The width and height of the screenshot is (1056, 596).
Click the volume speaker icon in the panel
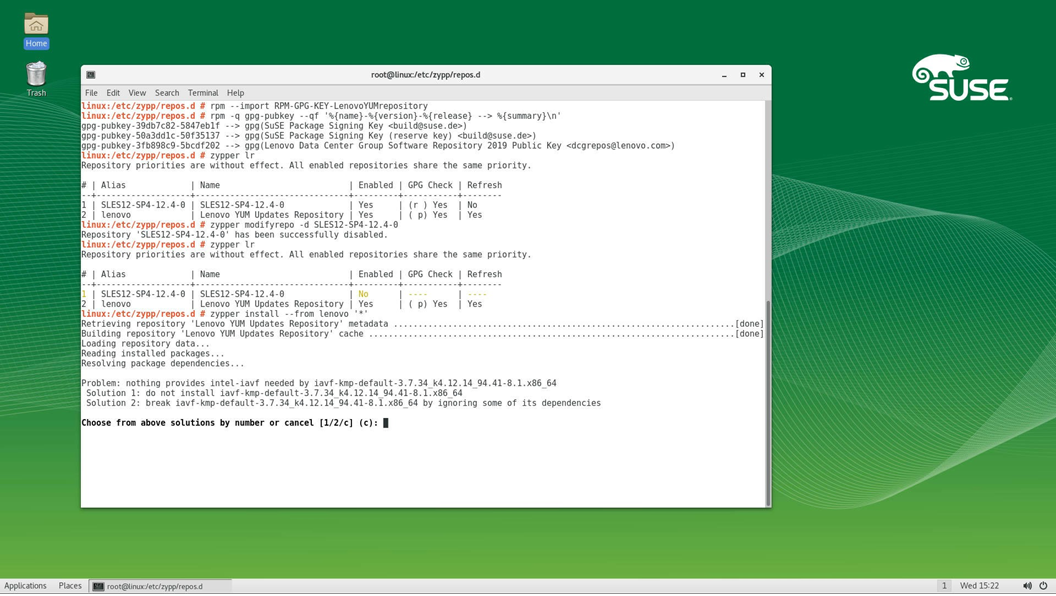click(1027, 586)
